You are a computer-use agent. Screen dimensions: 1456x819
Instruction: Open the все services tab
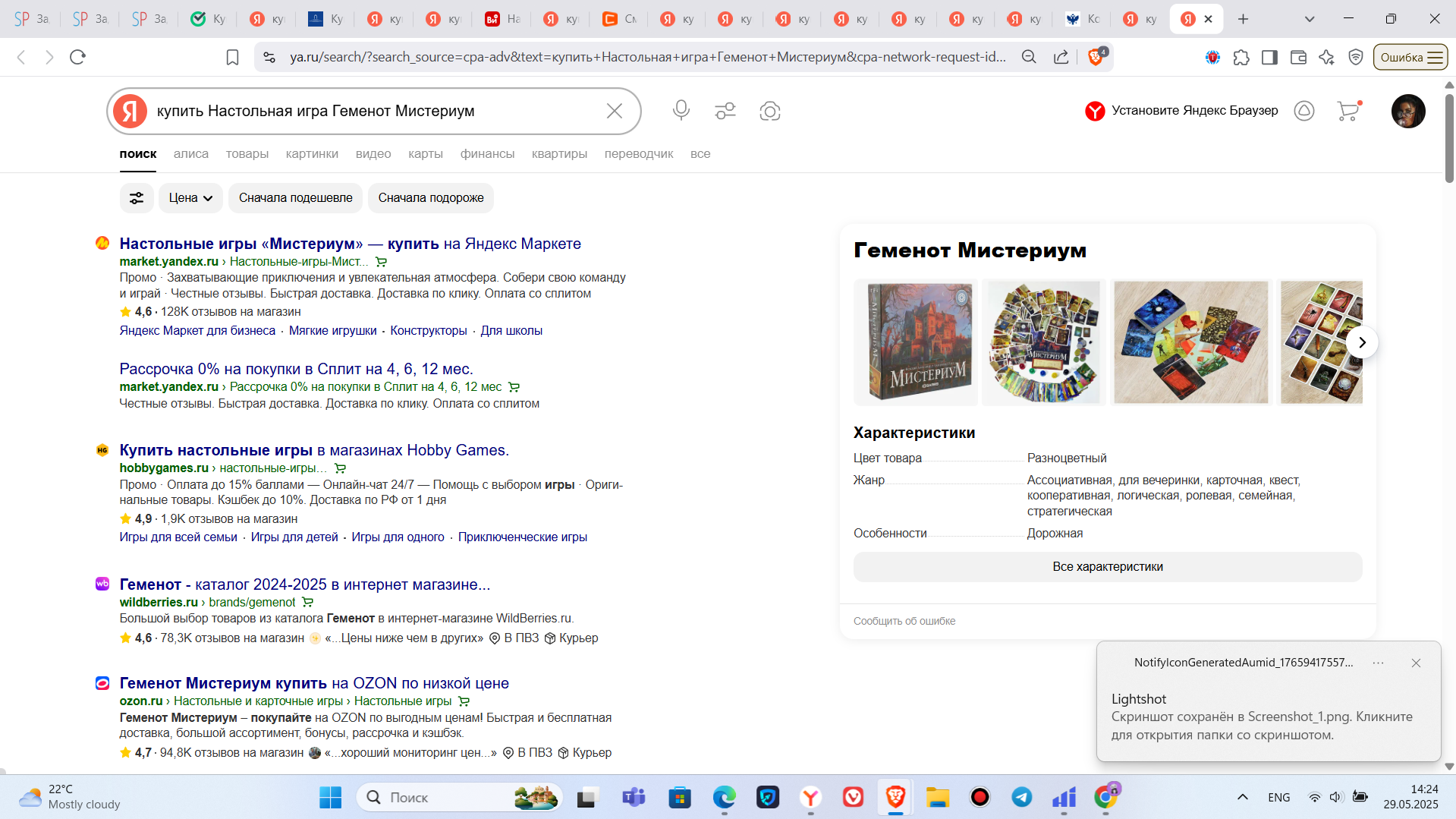(x=700, y=154)
